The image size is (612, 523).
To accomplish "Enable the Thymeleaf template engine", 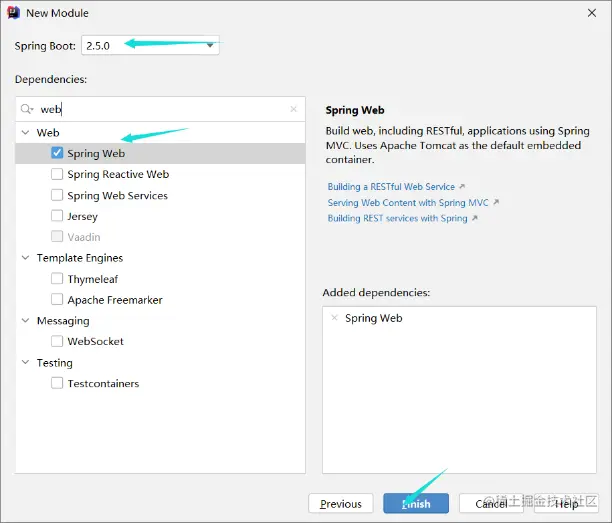I will coord(57,279).
